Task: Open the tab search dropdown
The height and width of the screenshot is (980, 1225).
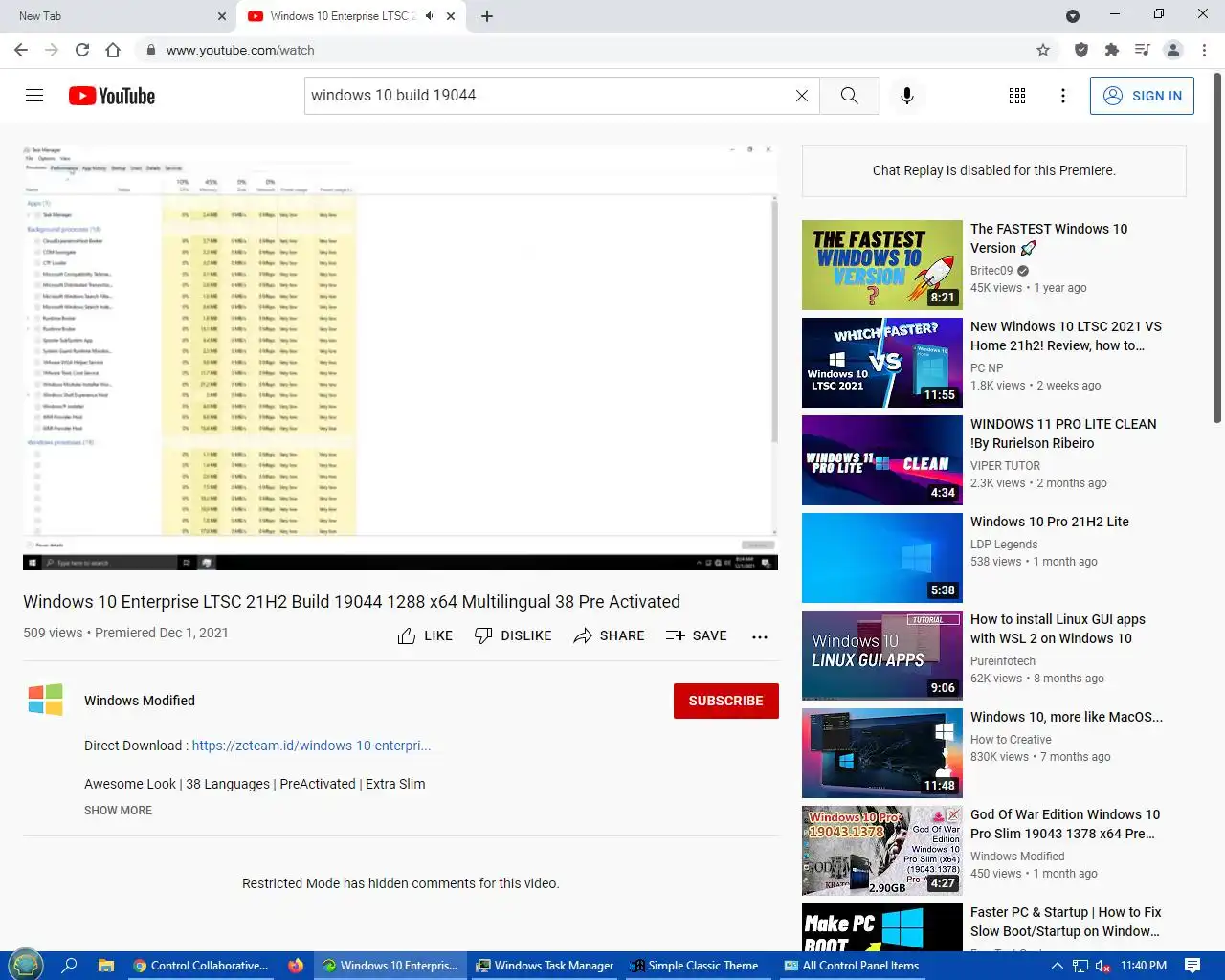Action: tap(1073, 16)
